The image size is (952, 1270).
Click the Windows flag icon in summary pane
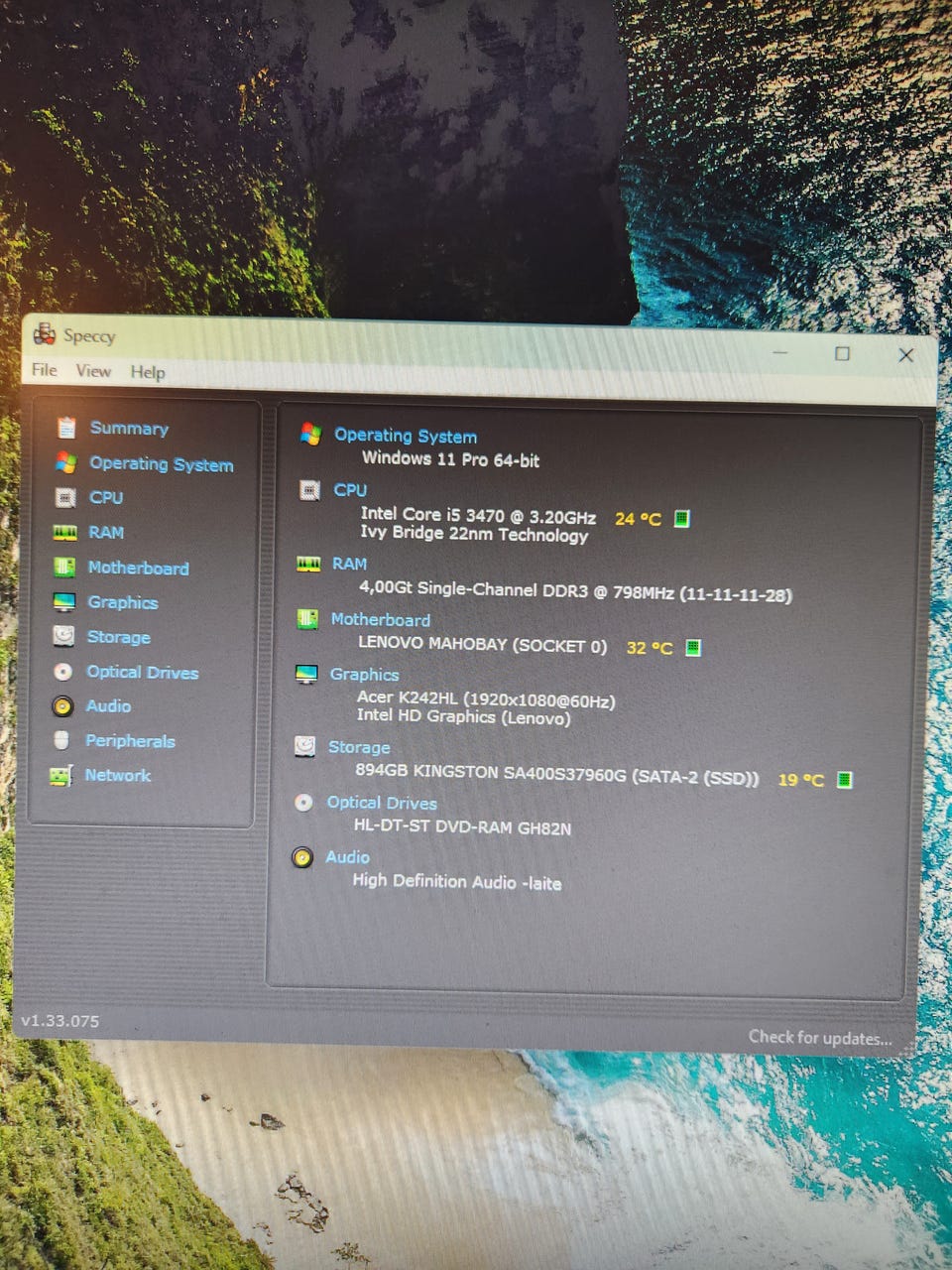310,434
